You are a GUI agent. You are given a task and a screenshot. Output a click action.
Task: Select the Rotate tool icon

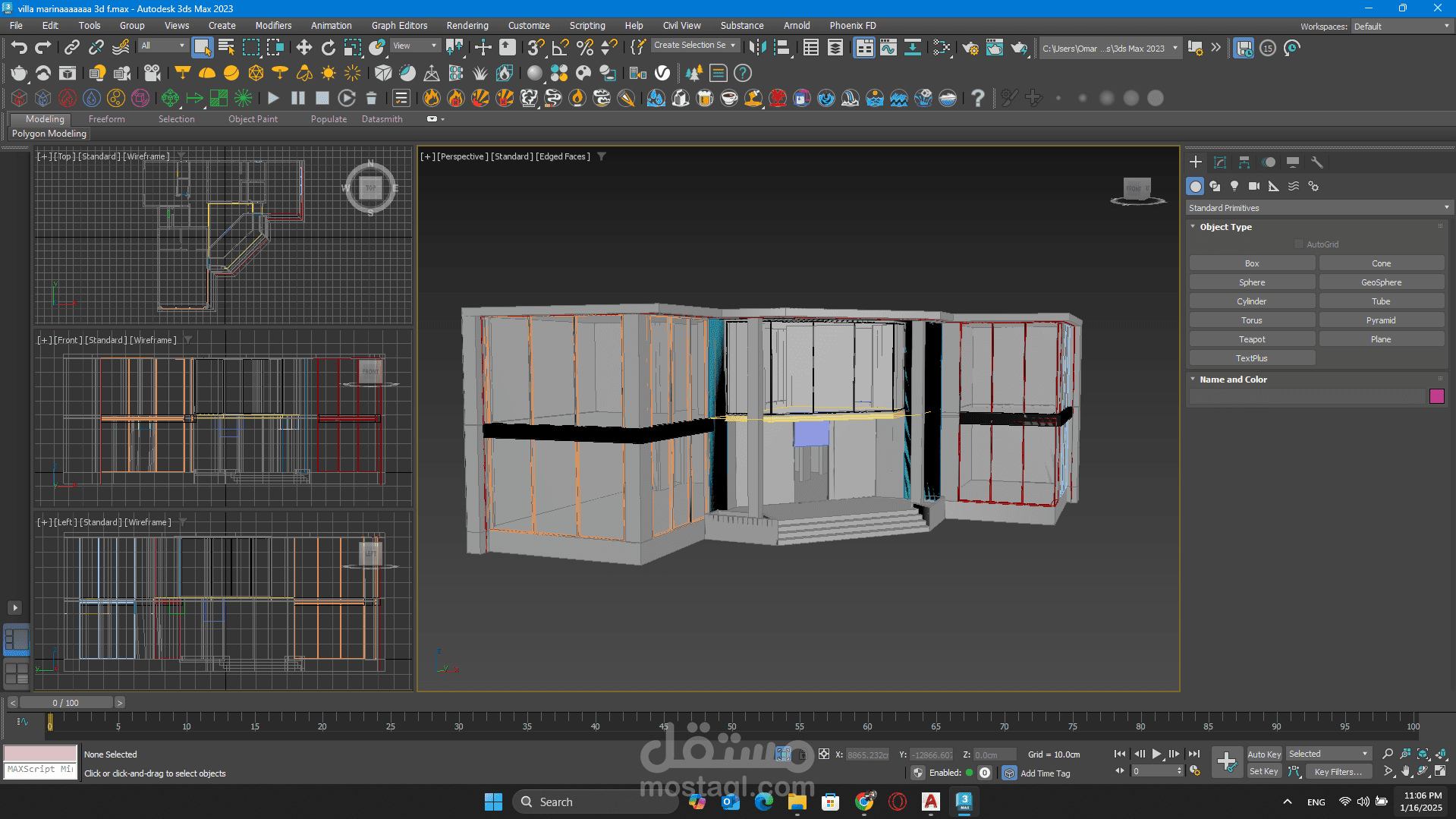pos(328,48)
